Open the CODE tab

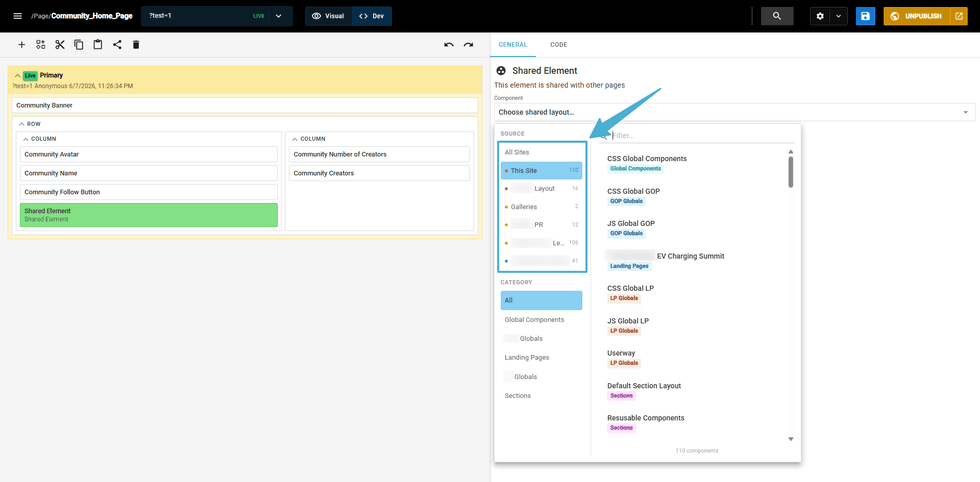point(559,45)
